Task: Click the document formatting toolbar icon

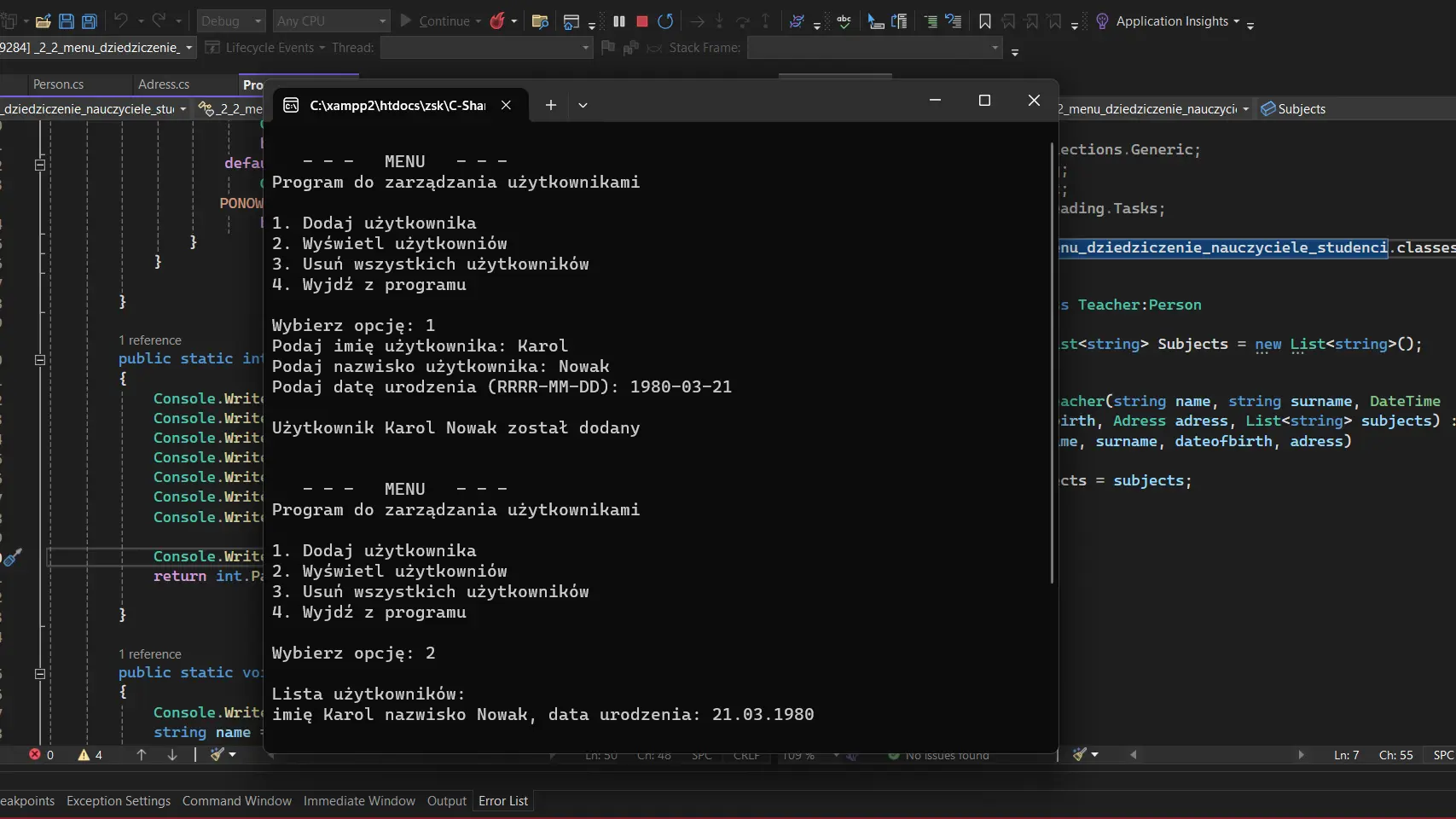Action: coord(899,21)
